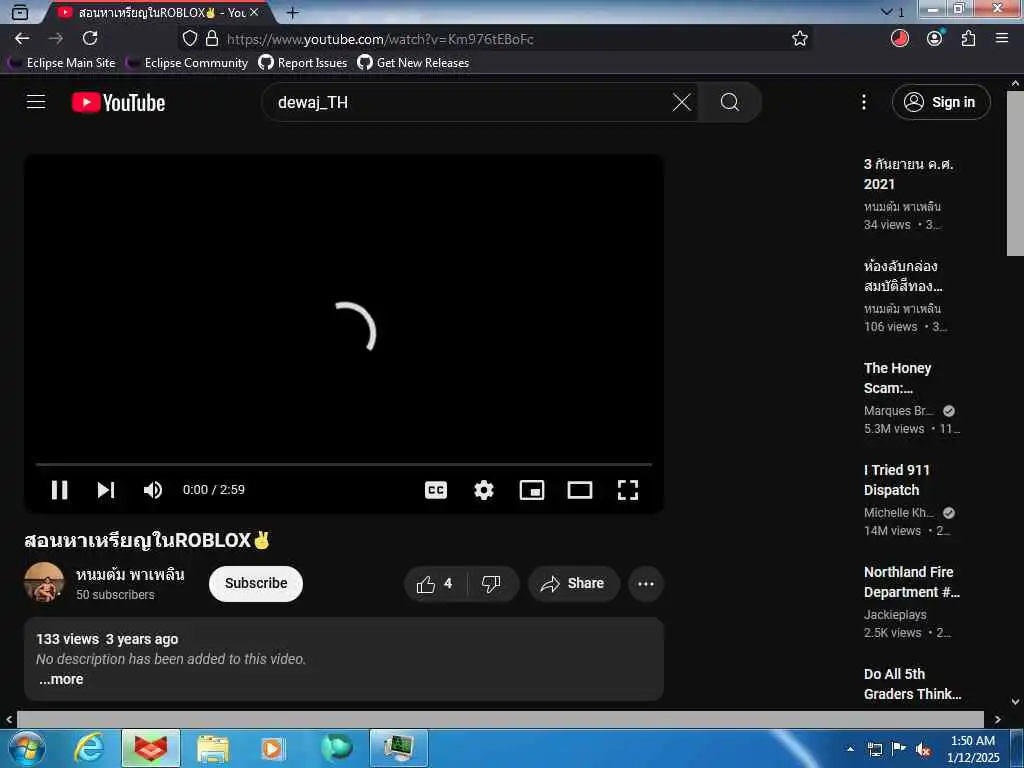Go to YouTube home via logo
Viewport: 1024px width, 768px height.
click(x=118, y=103)
